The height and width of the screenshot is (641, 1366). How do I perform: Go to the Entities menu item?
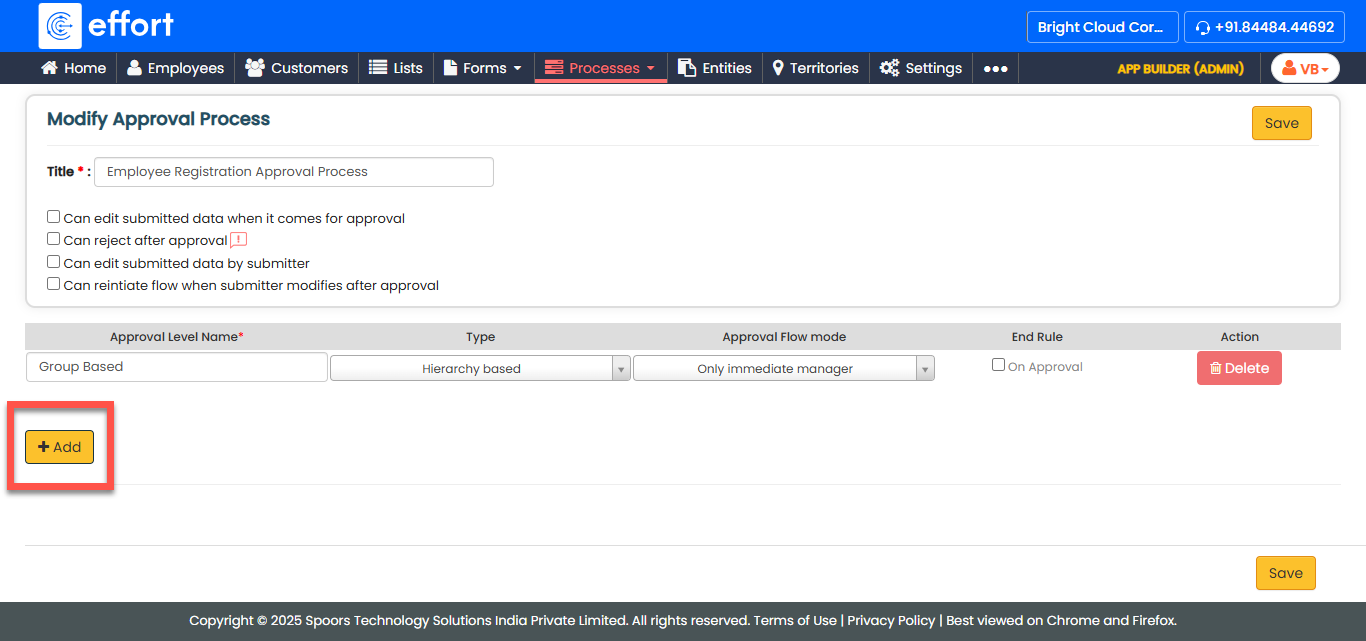coord(715,68)
